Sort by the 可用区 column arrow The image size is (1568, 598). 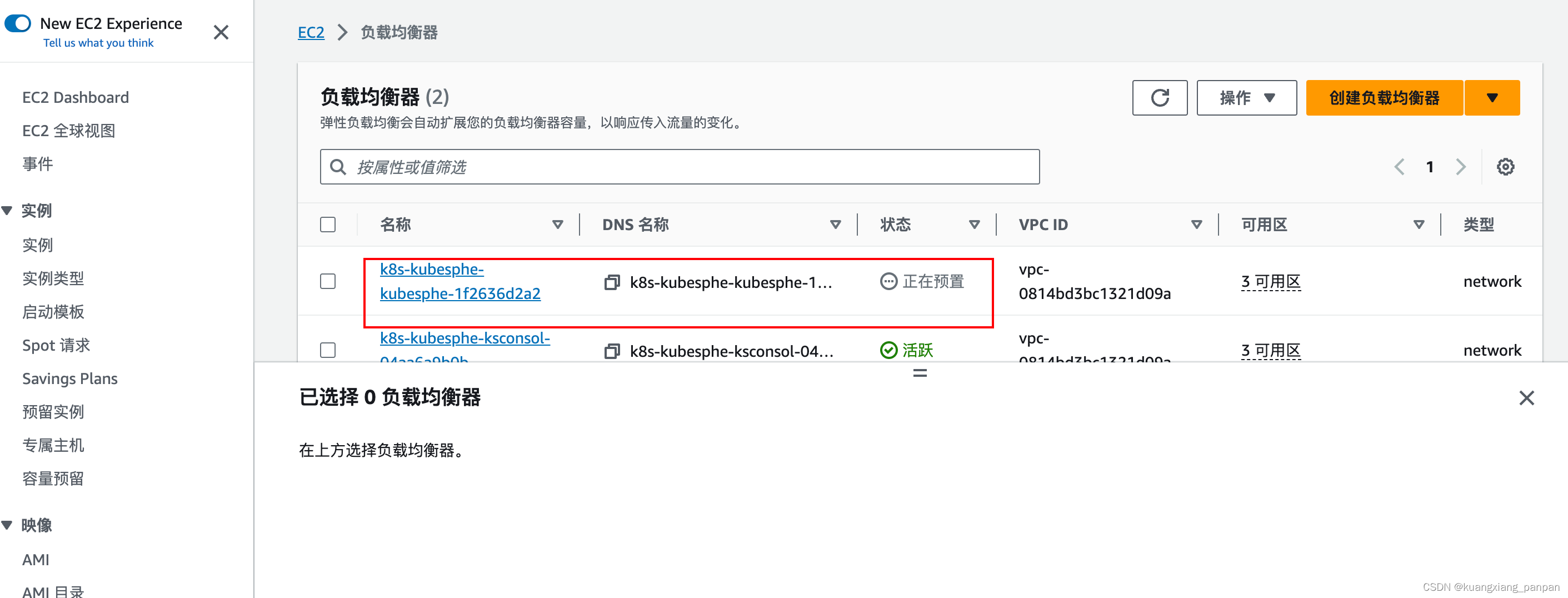1419,225
